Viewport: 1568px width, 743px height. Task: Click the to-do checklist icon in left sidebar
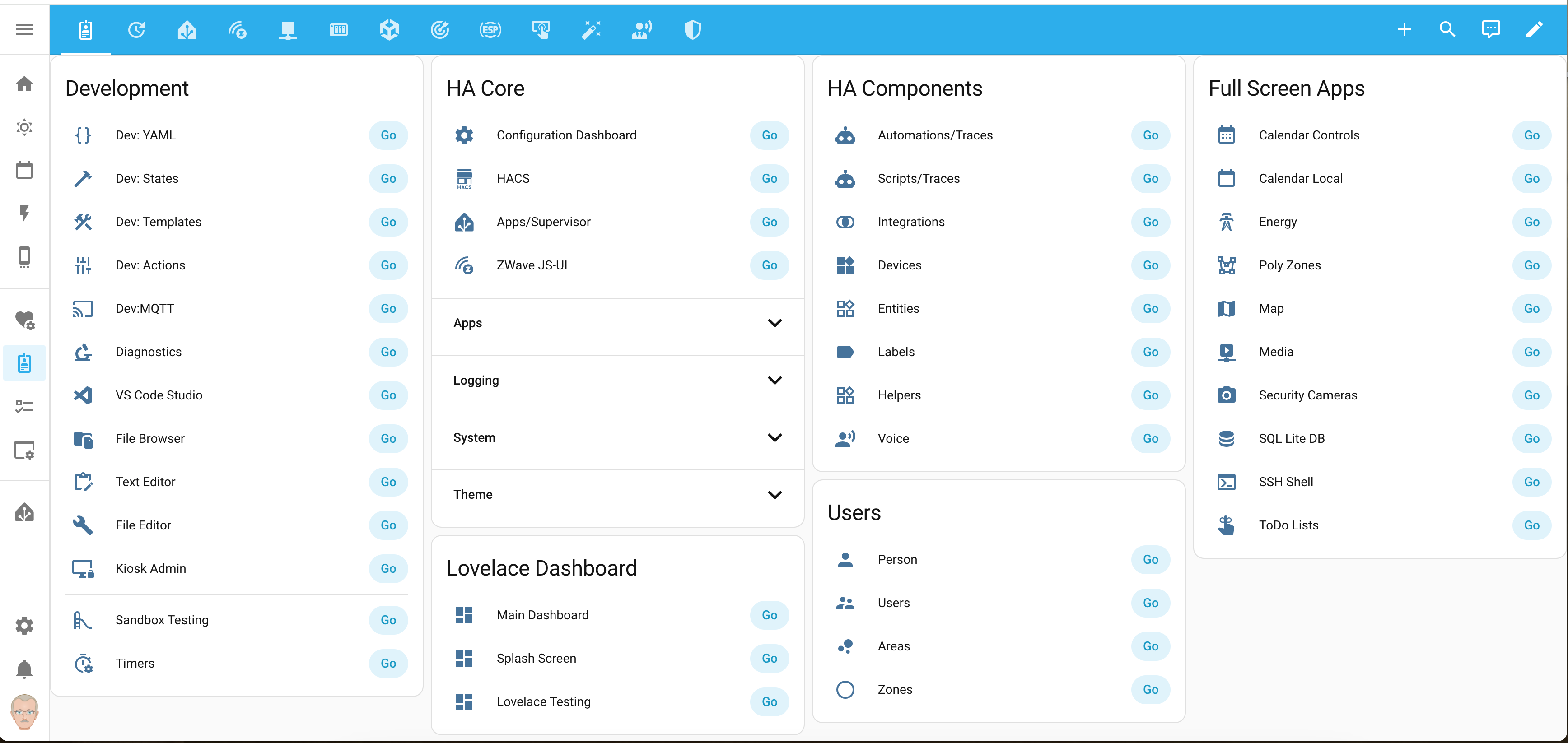(24, 407)
